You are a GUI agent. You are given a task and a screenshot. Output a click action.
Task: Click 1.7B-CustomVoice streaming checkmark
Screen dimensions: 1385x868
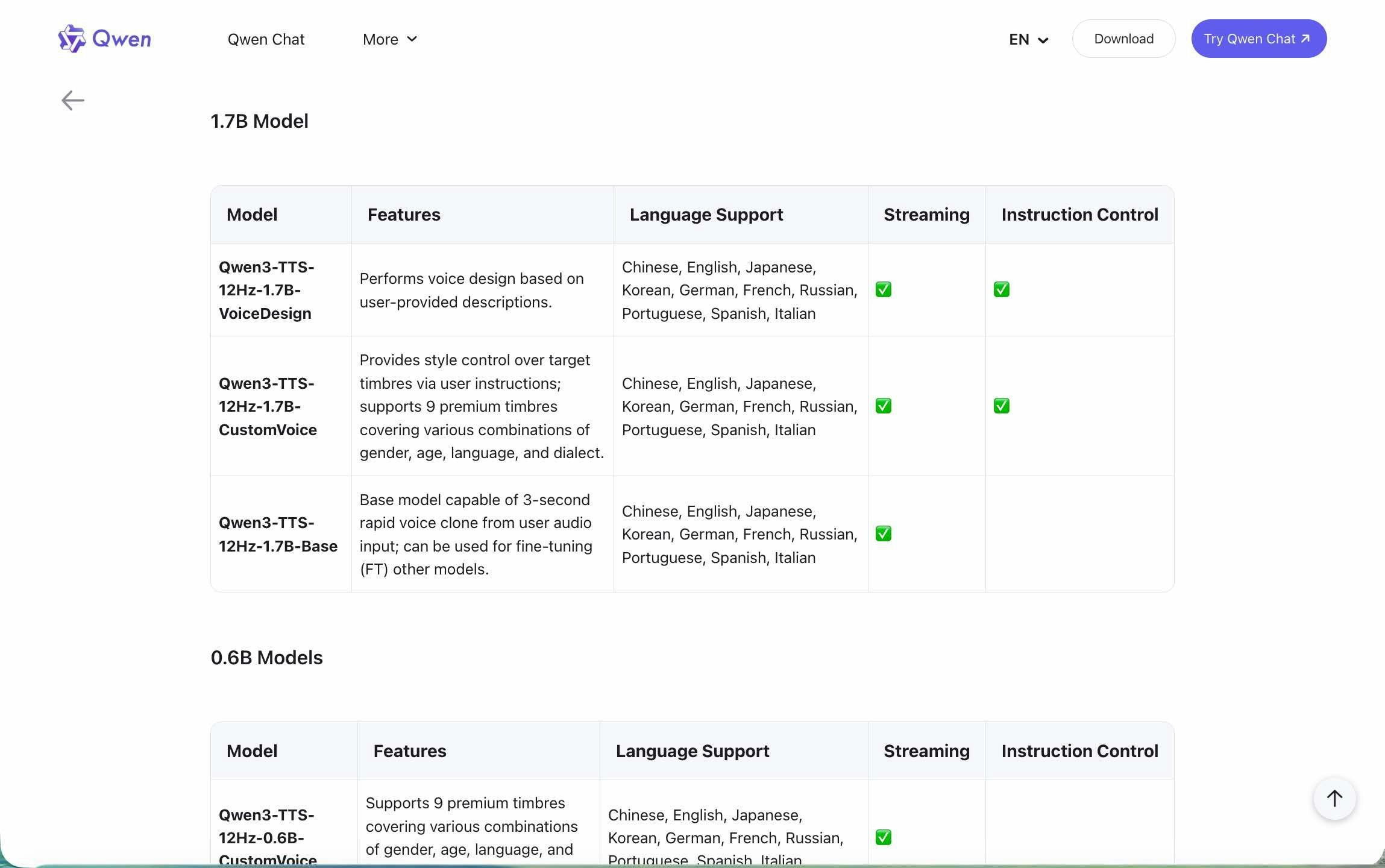884,406
